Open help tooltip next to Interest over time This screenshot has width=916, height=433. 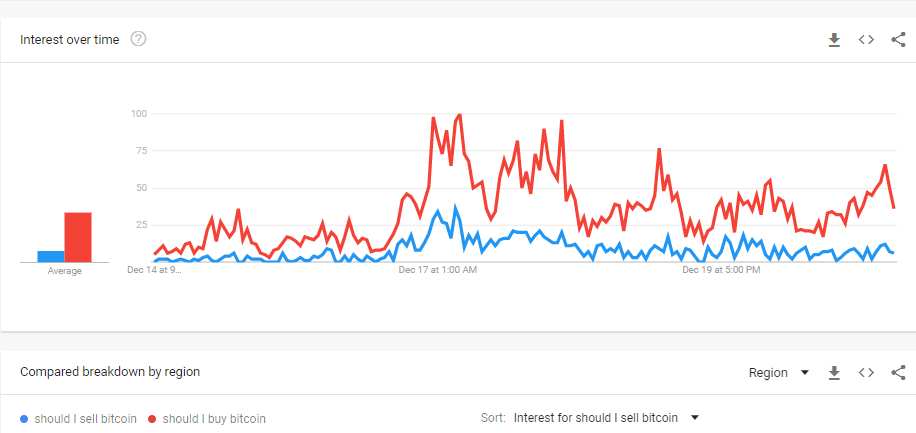[138, 39]
